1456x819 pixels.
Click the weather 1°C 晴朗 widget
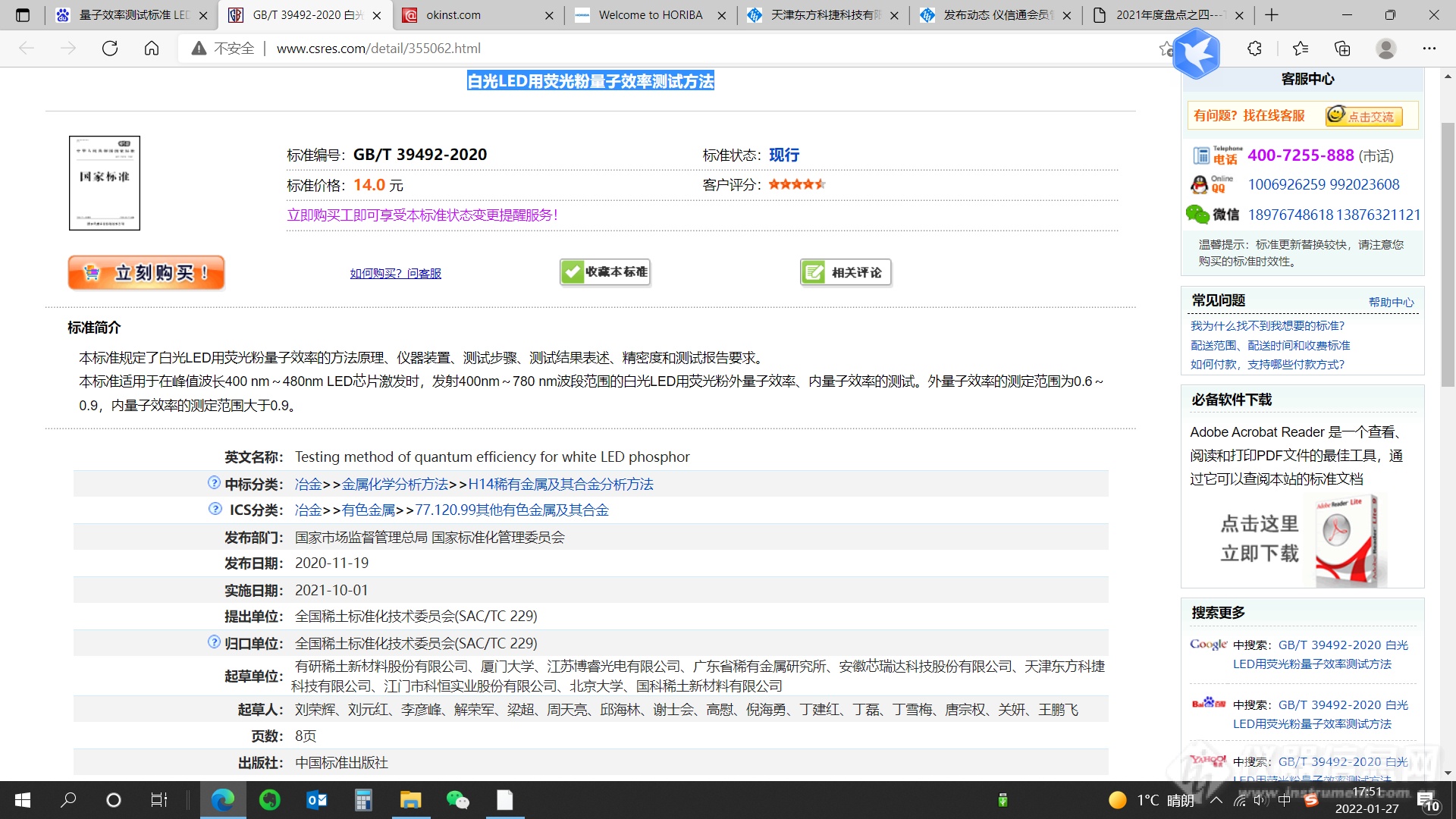1151,800
